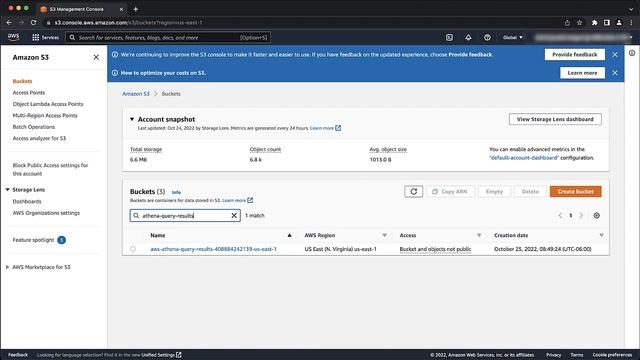Refresh the buckets list
This screenshot has height=360, width=640.
pos(413,191)
